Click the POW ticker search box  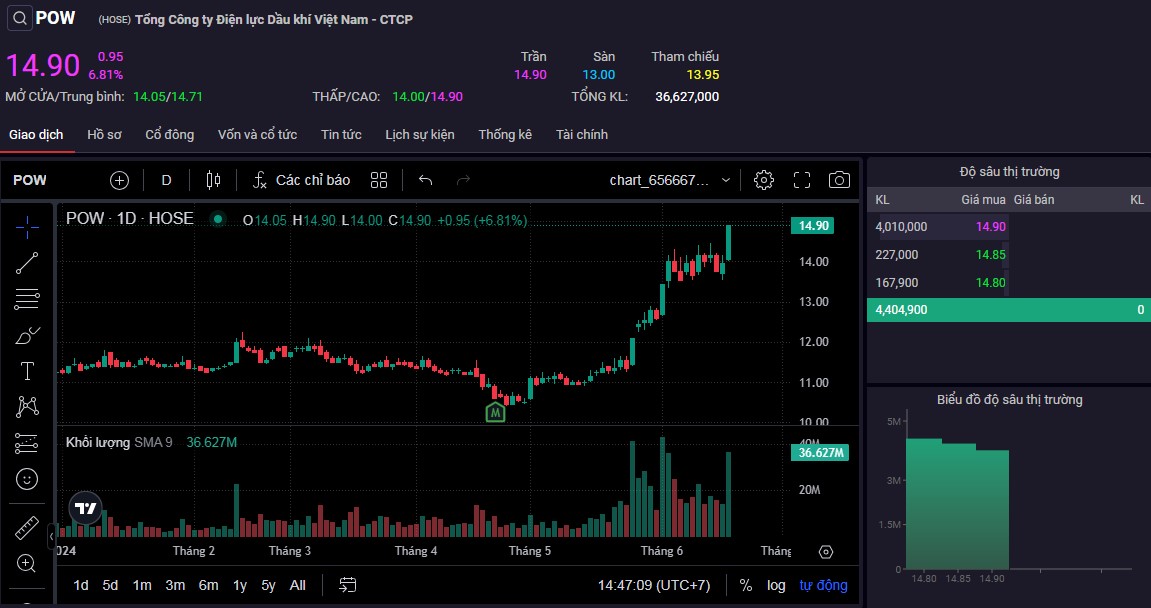tap(47, 18)
